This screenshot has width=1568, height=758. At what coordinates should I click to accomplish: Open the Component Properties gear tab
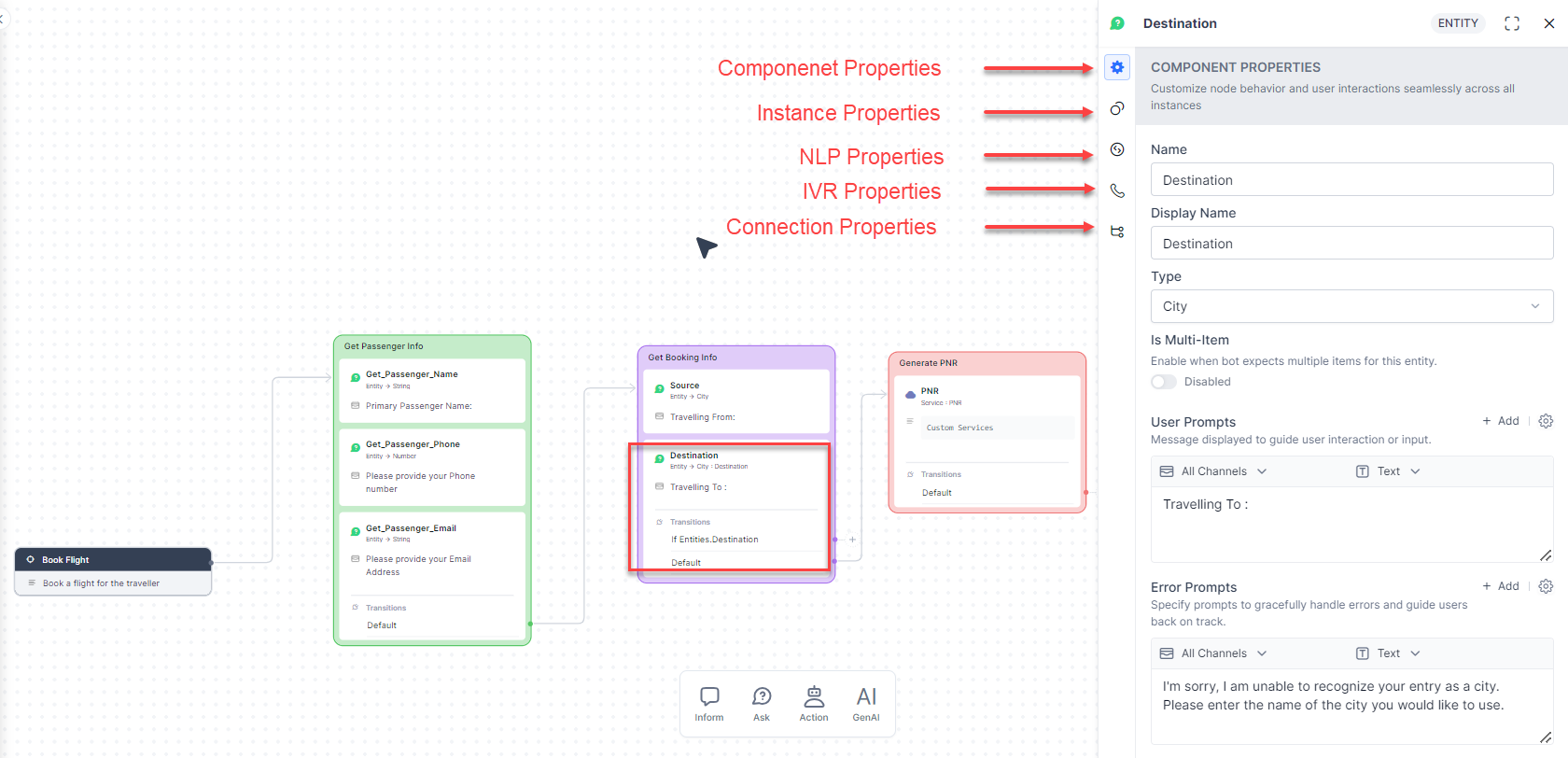1117,67
